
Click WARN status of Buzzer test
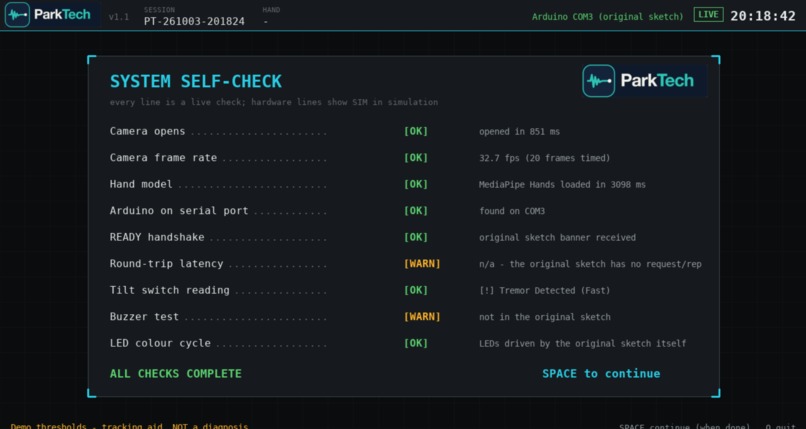coord(422,316)
